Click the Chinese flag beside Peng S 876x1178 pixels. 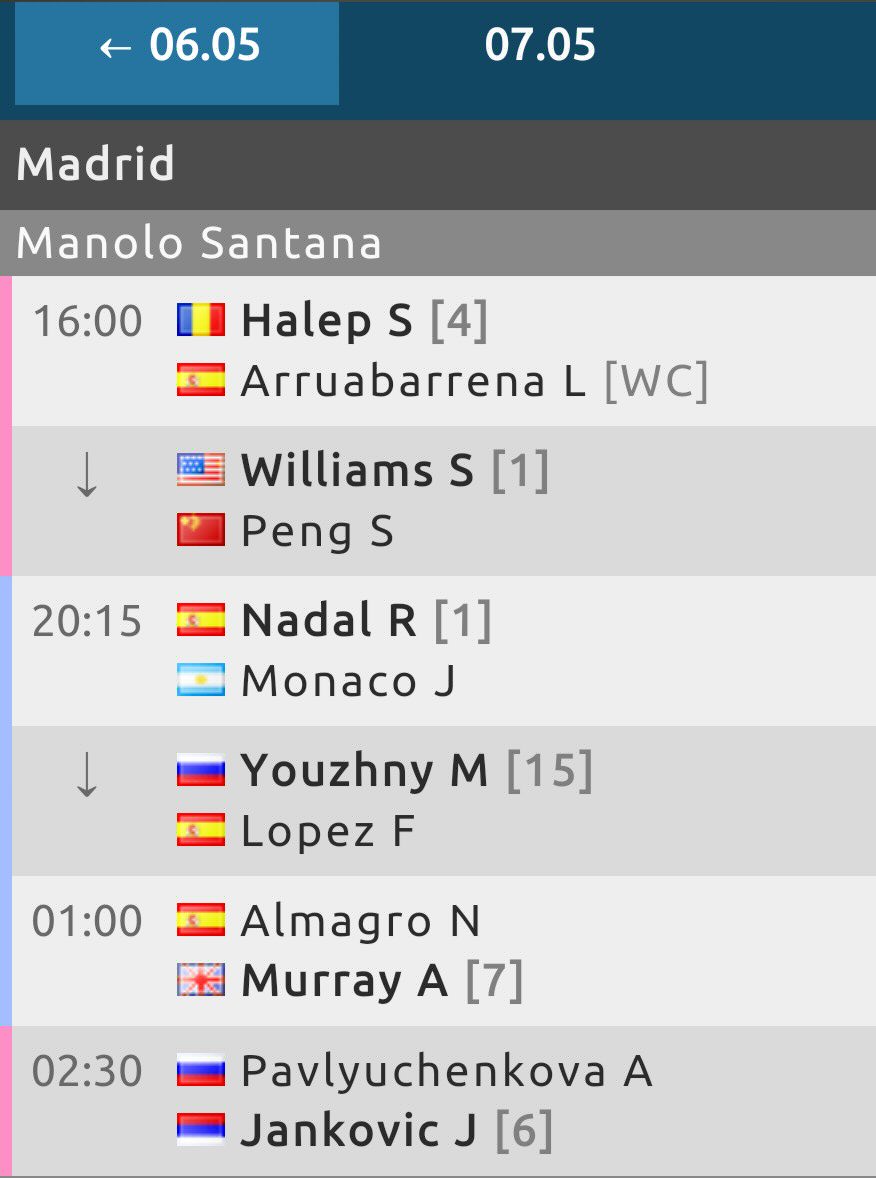point(201,531)
